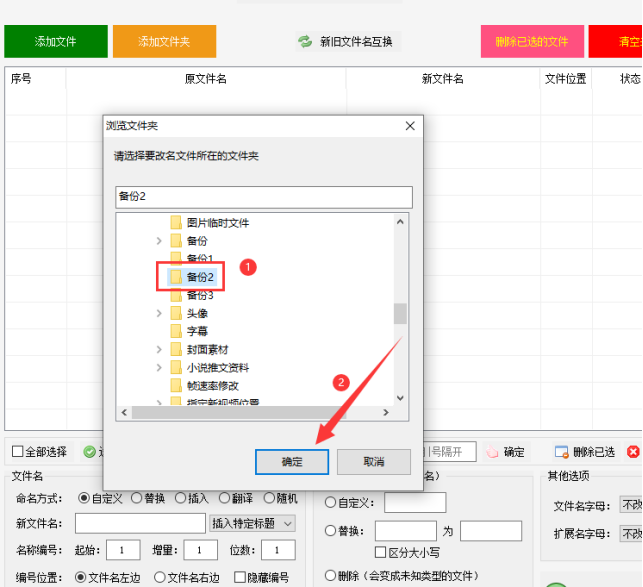Image resolution: width=643 pixels, height=587 pixels.
Task: Select the 头像 folder
Action: point(197,313)
